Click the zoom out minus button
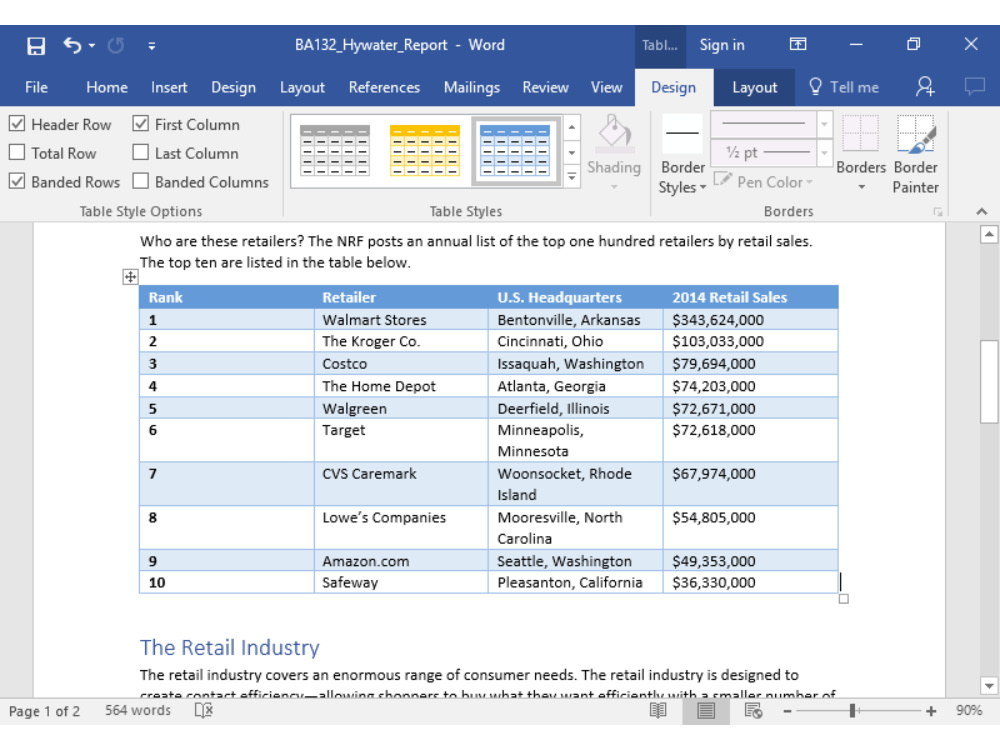 click(x=788, y=711)
